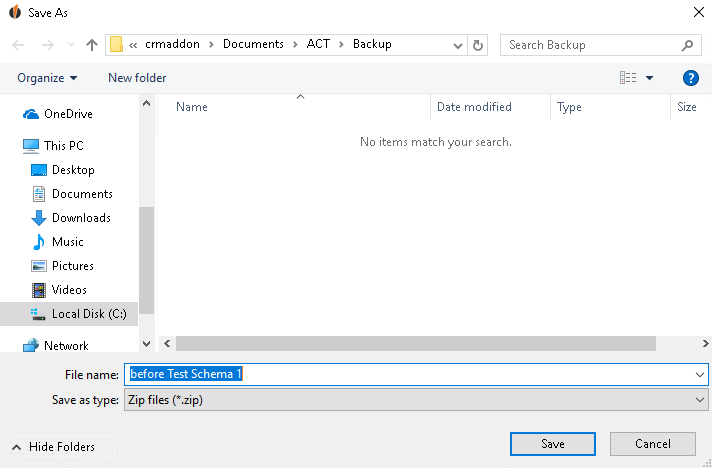The image size is (712, 468).
Task: Collapse the pane with Hide Folders
Action: pyautogui.click(x=53, y=447)
